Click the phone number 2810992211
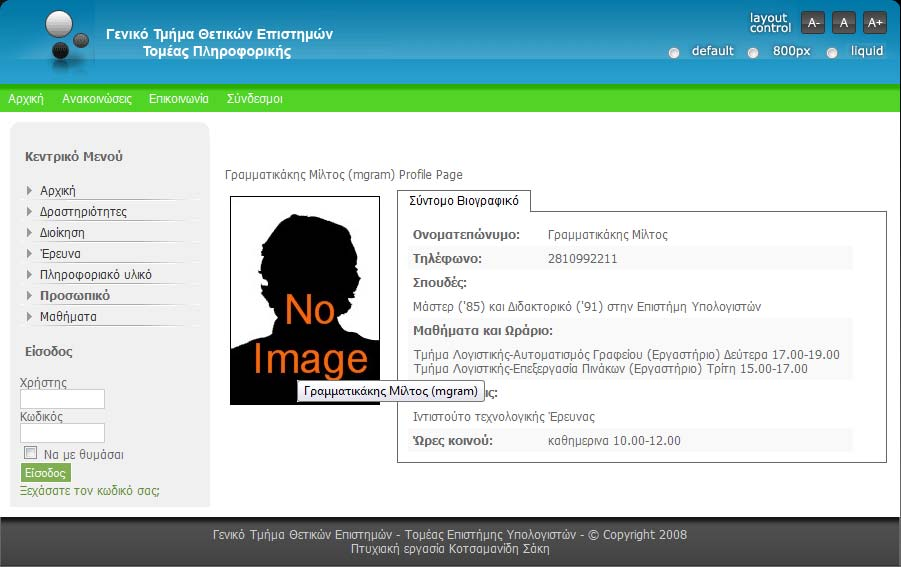This screenshot has height=567, width=901. (583, 259)
